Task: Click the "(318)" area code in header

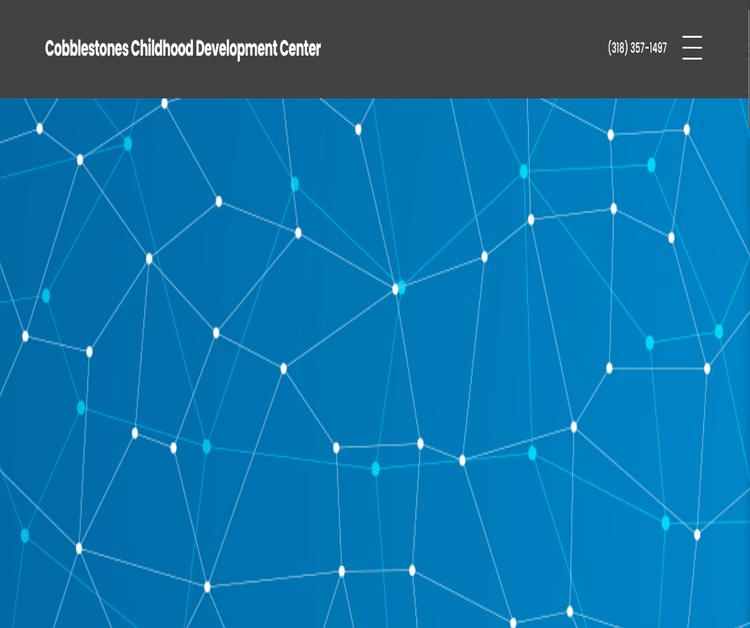Action: (x=618, y=48)
